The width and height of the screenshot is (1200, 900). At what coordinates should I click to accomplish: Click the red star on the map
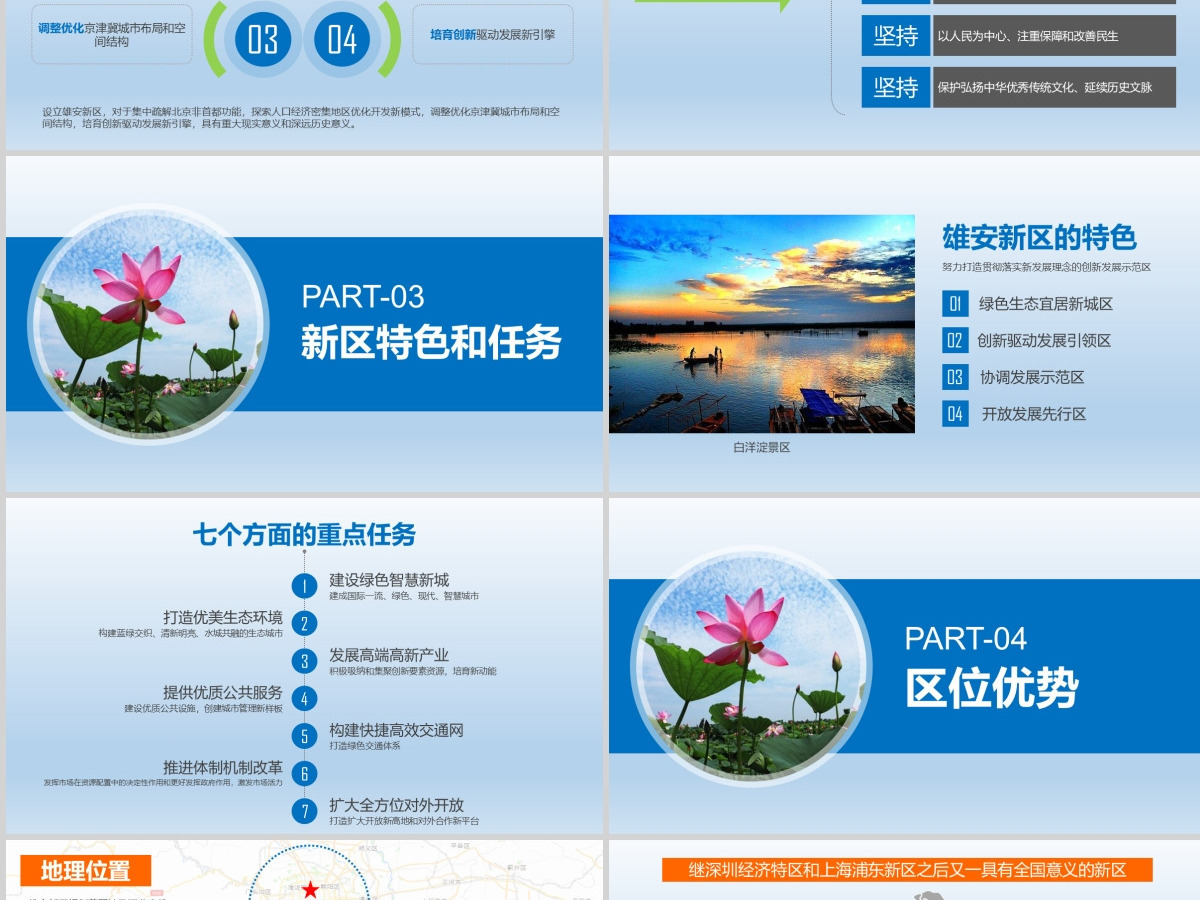tap(311, 889)
